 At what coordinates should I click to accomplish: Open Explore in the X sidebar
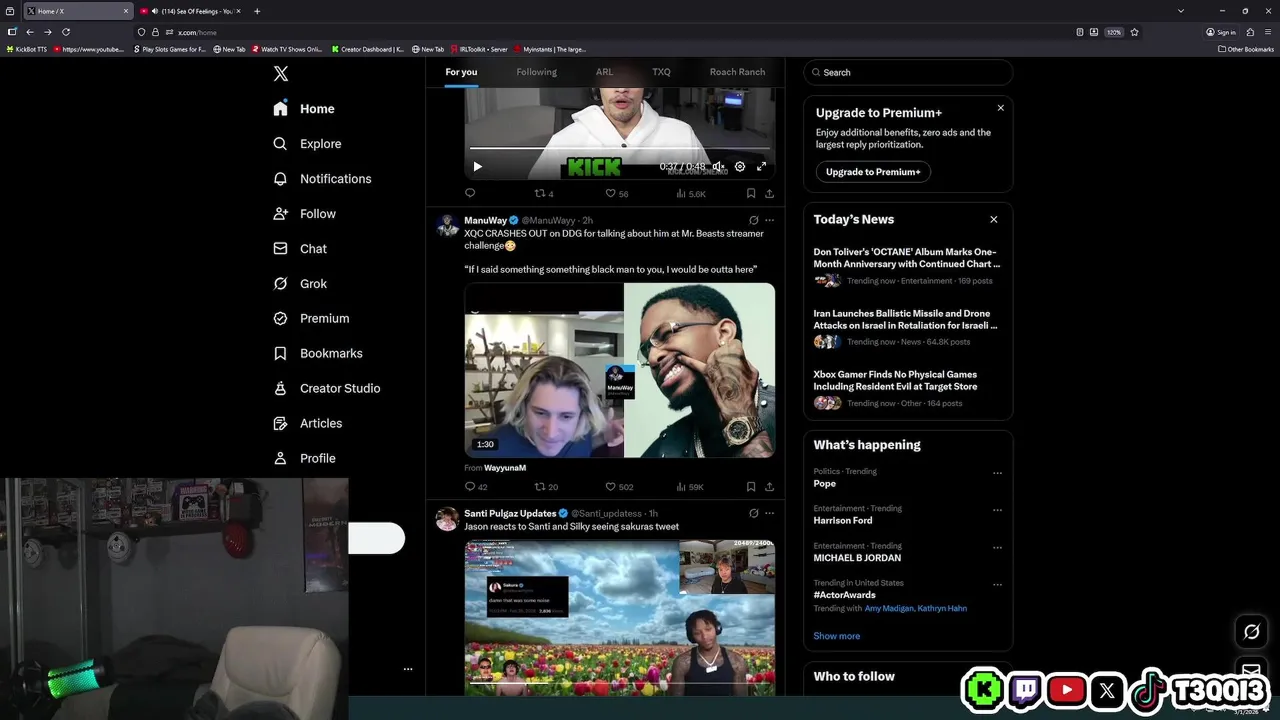click(307, 144)
